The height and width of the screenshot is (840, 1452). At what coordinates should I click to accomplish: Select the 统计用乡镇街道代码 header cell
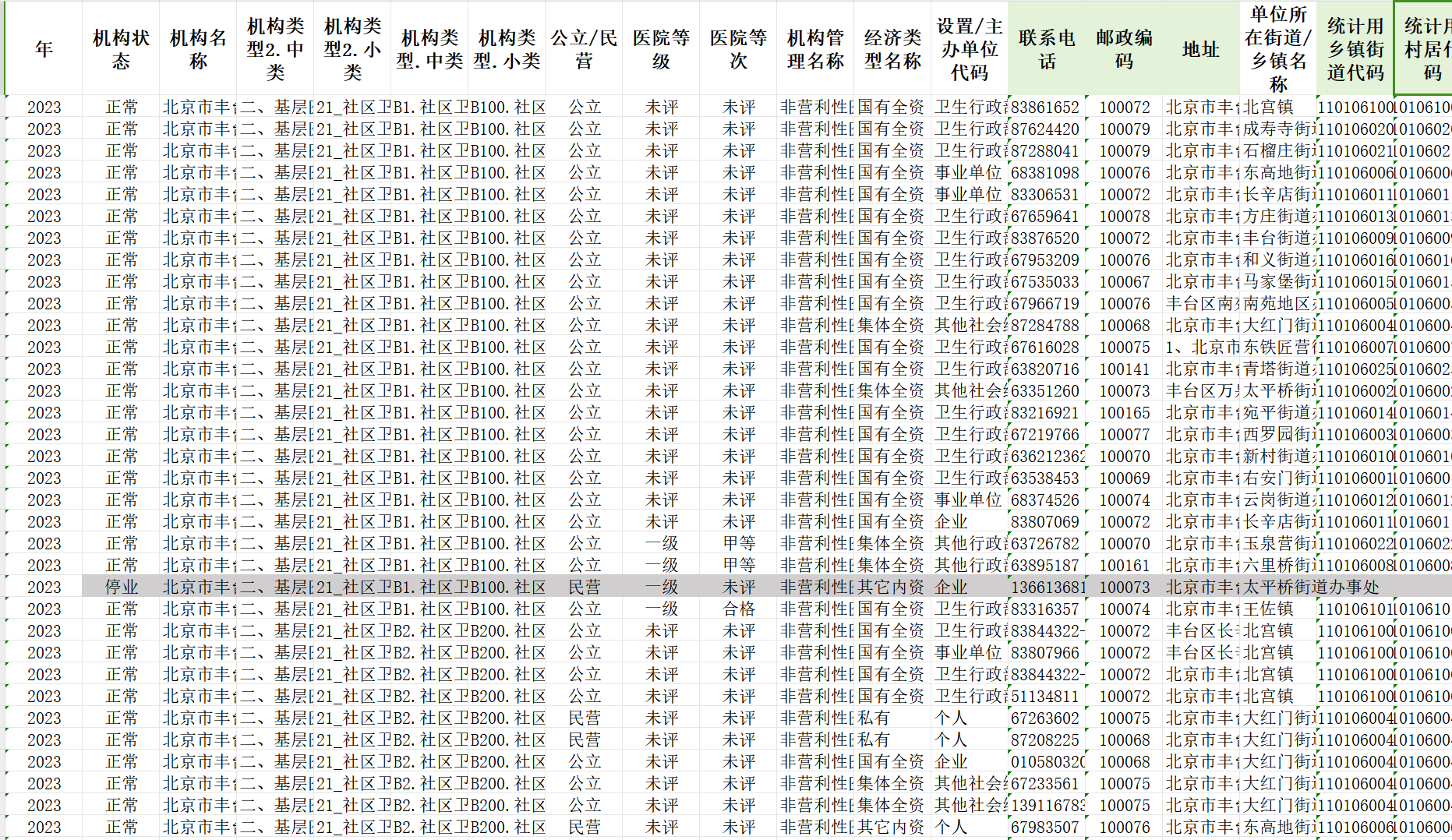[x=1355, y=49]
